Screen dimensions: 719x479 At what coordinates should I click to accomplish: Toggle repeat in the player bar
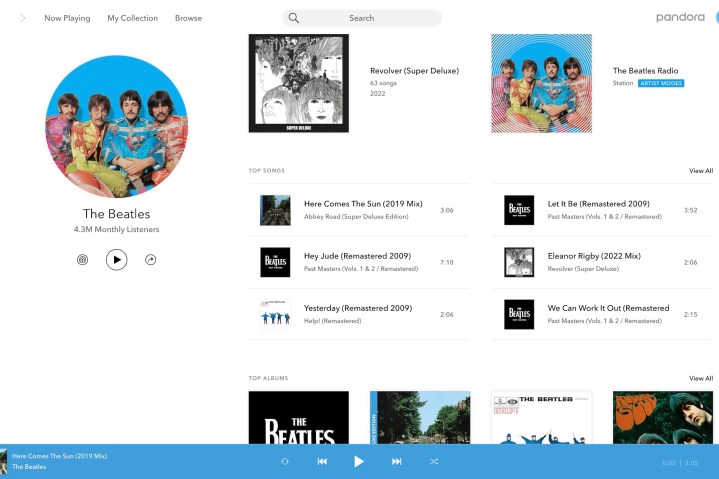pyautogui.click(x=285, y=461)
